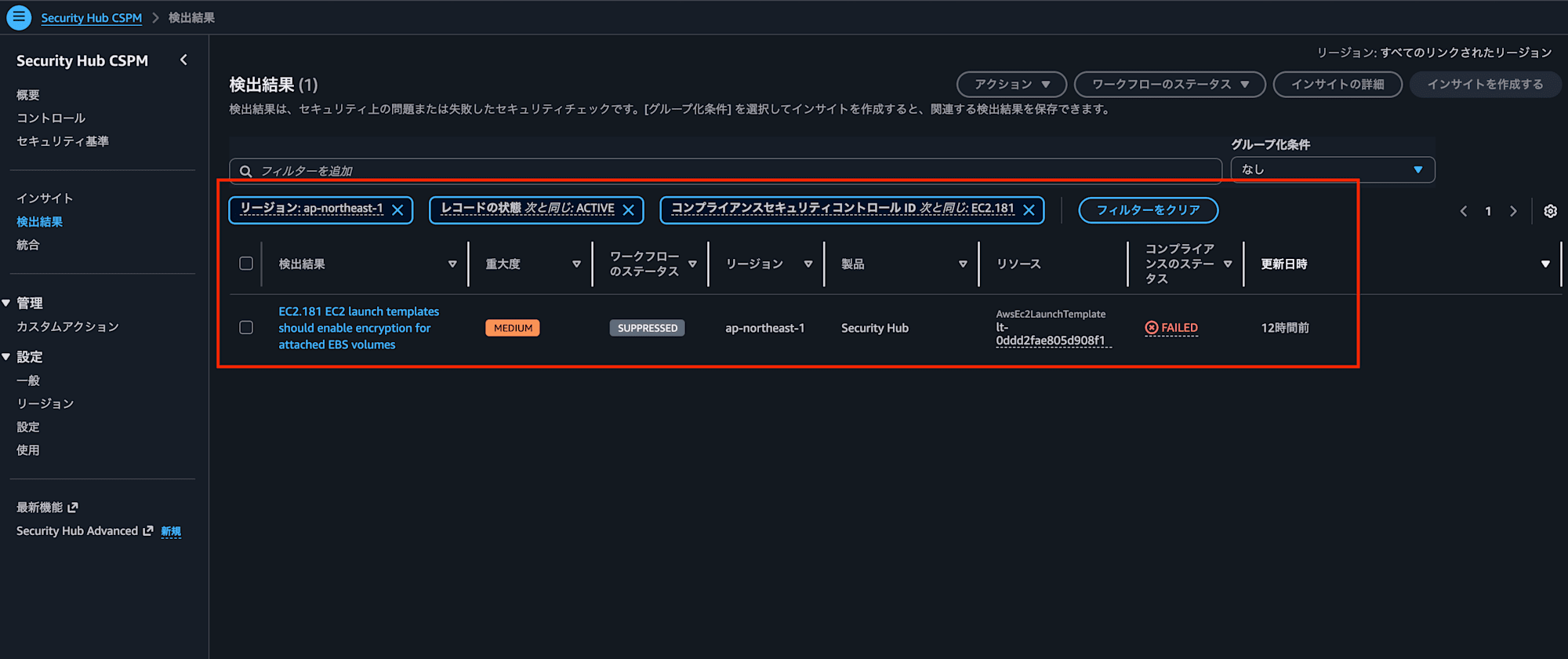Open 検出結果 in sidebar
This screenshot has width=1568, height=659.
tap(40, 222)
